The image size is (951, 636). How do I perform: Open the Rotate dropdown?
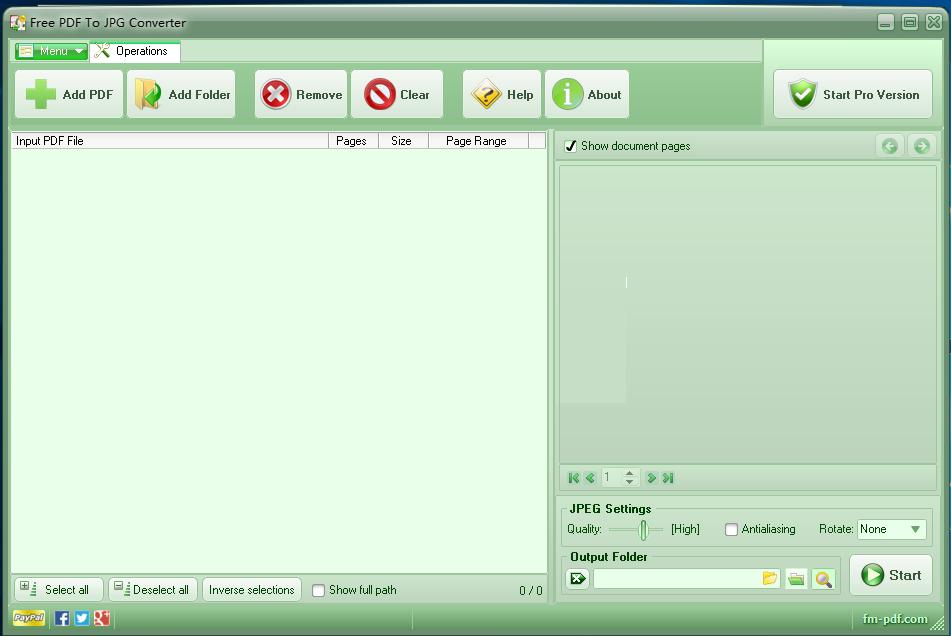[914, 529]
